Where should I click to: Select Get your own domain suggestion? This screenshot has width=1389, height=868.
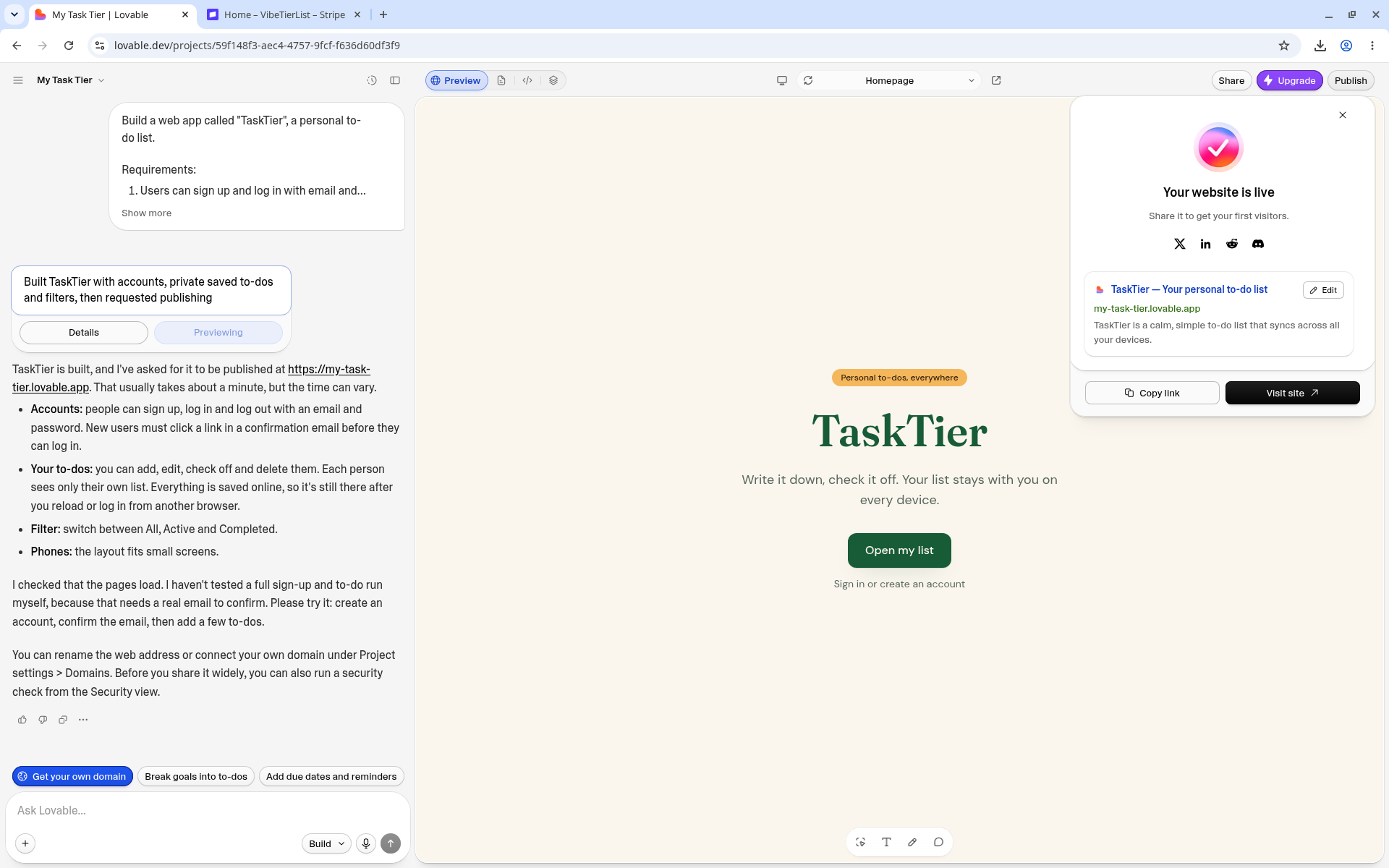[72, 776]
